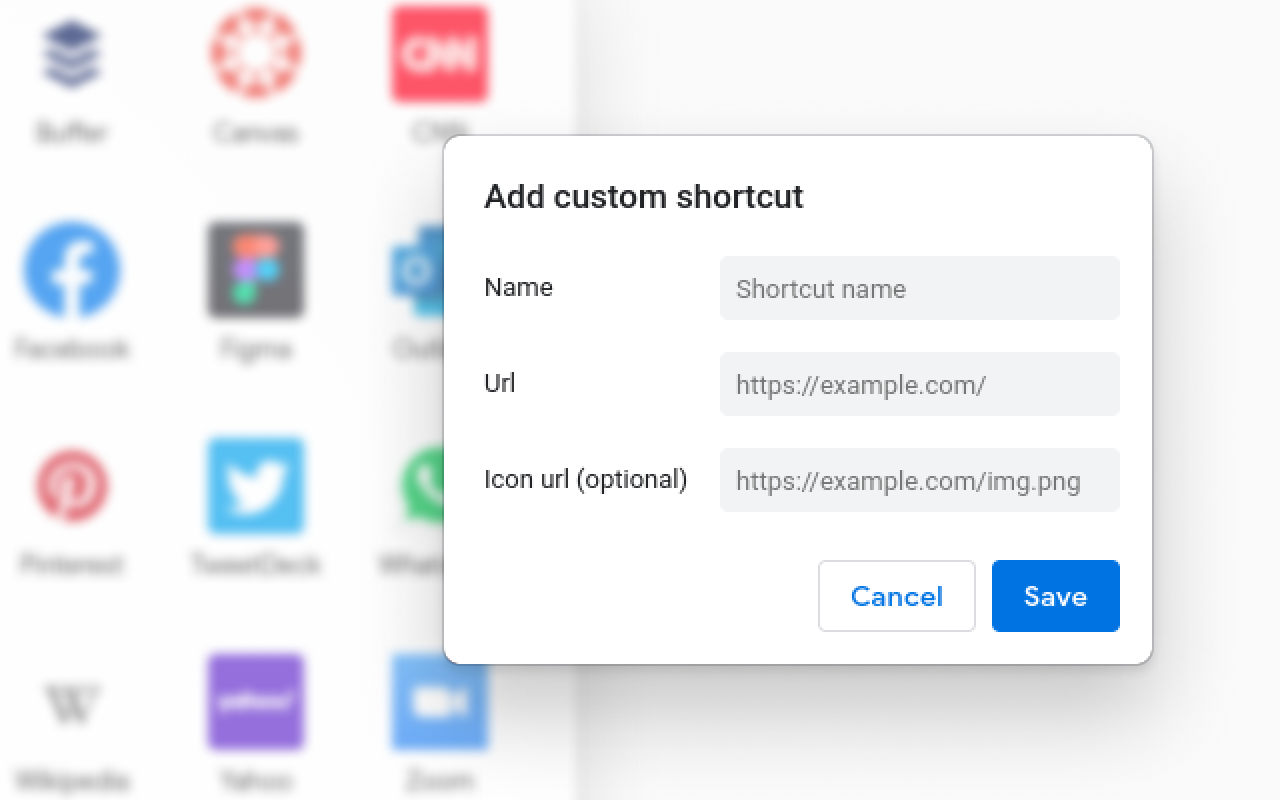Viewport: 1280px width, 800px height.
Task: Open the TweetDeck shortcut icon
Action: click(255, 487)
